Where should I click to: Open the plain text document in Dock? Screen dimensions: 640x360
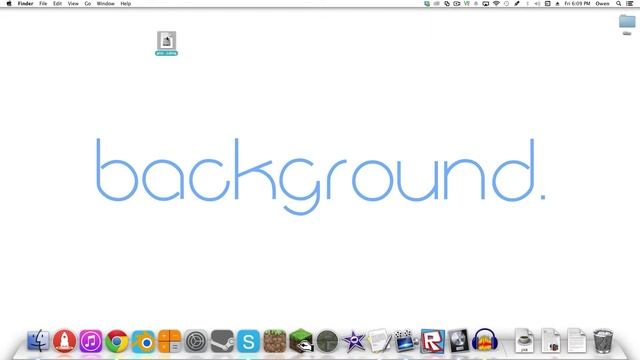pos(577,340)
